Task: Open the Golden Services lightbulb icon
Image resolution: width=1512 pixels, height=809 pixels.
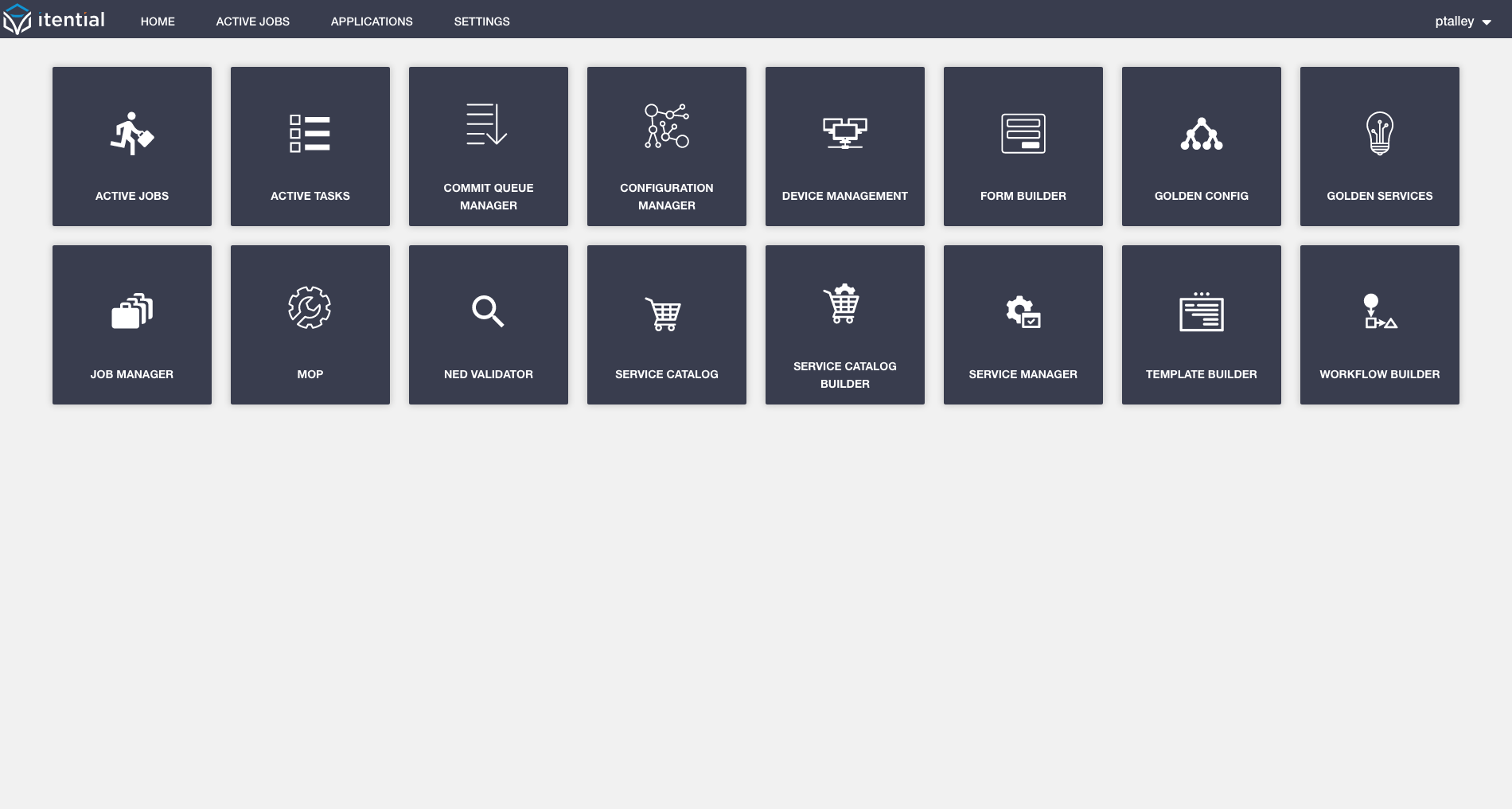Action: point(1380,134)
